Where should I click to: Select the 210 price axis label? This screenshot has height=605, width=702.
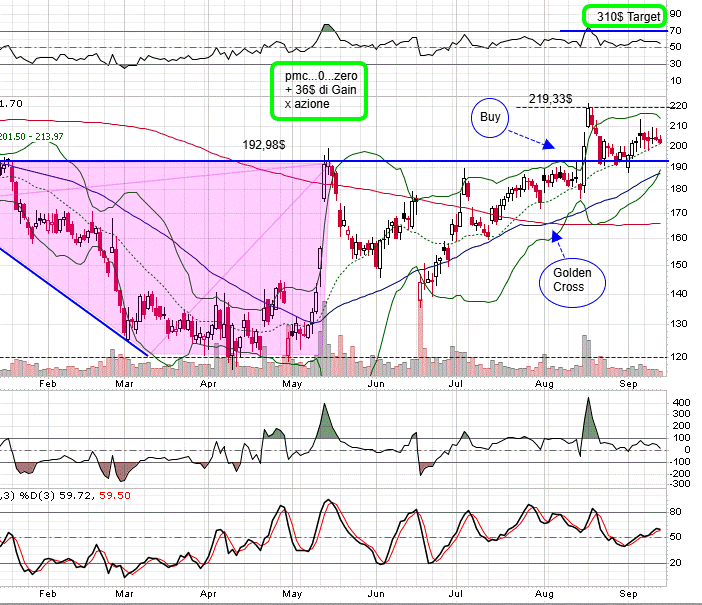[x=678, y=126]
